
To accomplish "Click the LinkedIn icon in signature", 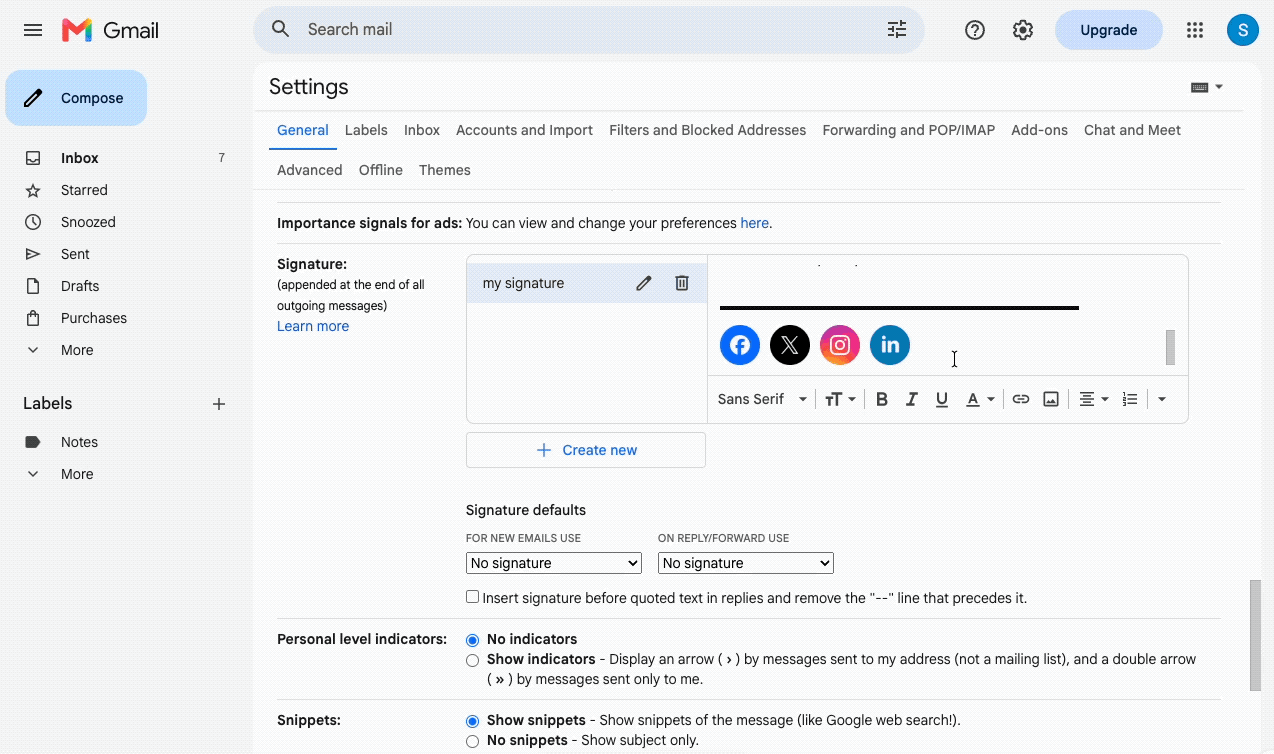I will click(x=890, y=345).
